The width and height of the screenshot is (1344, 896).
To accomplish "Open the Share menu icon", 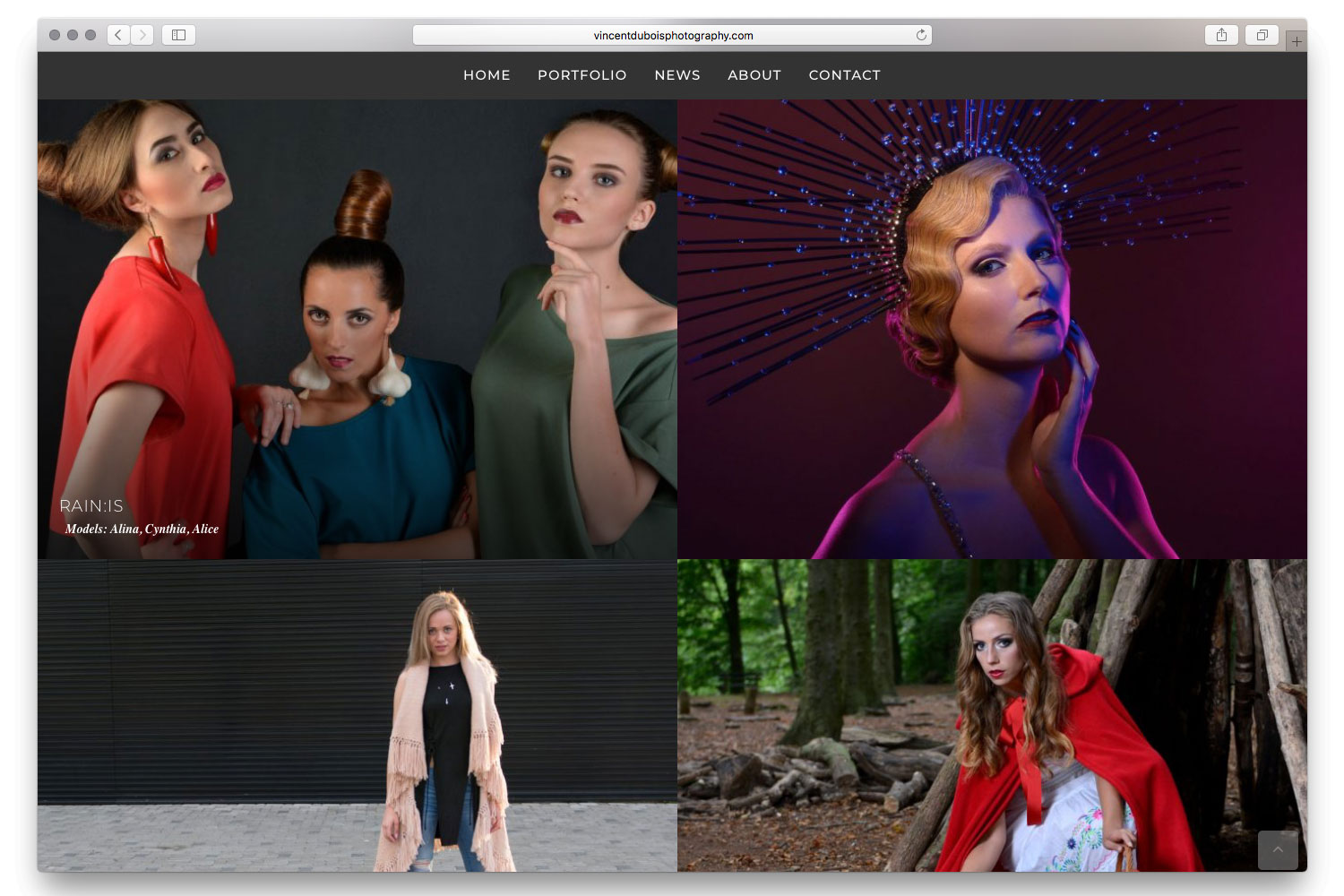I will click(1221, 35).
